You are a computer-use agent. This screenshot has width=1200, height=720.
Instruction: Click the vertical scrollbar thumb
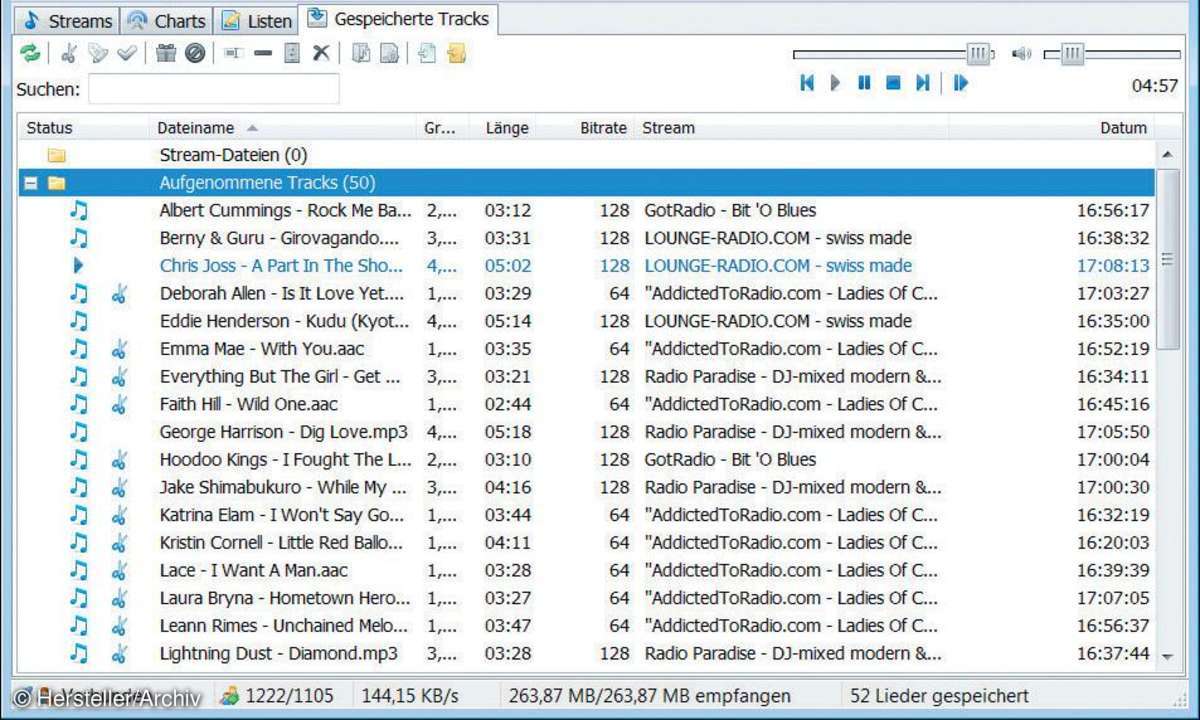[1167, 261]
